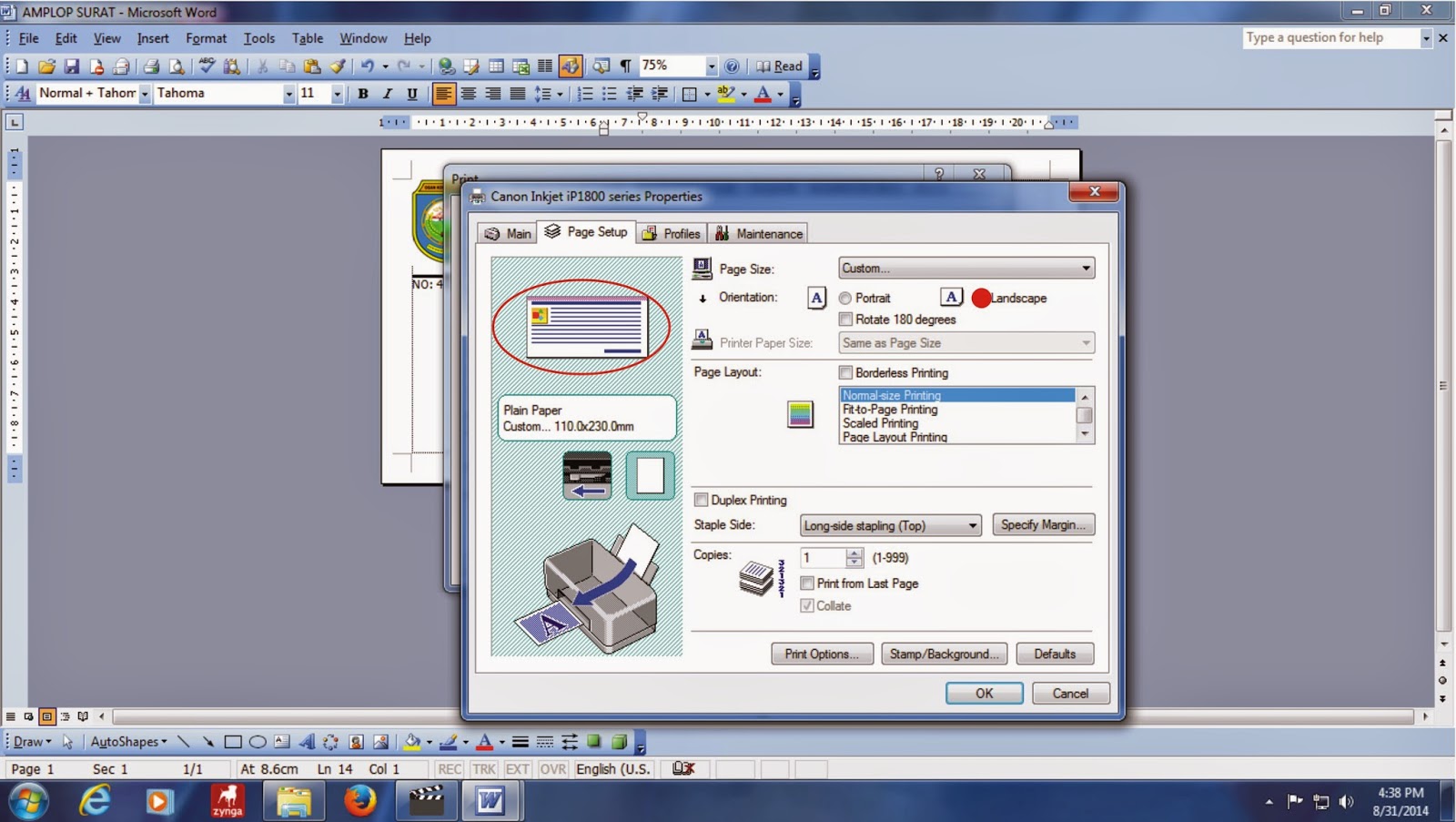Select the Oval drawing tool
The height and width of the screenshot is (822, 1456).
coord(258,742)
